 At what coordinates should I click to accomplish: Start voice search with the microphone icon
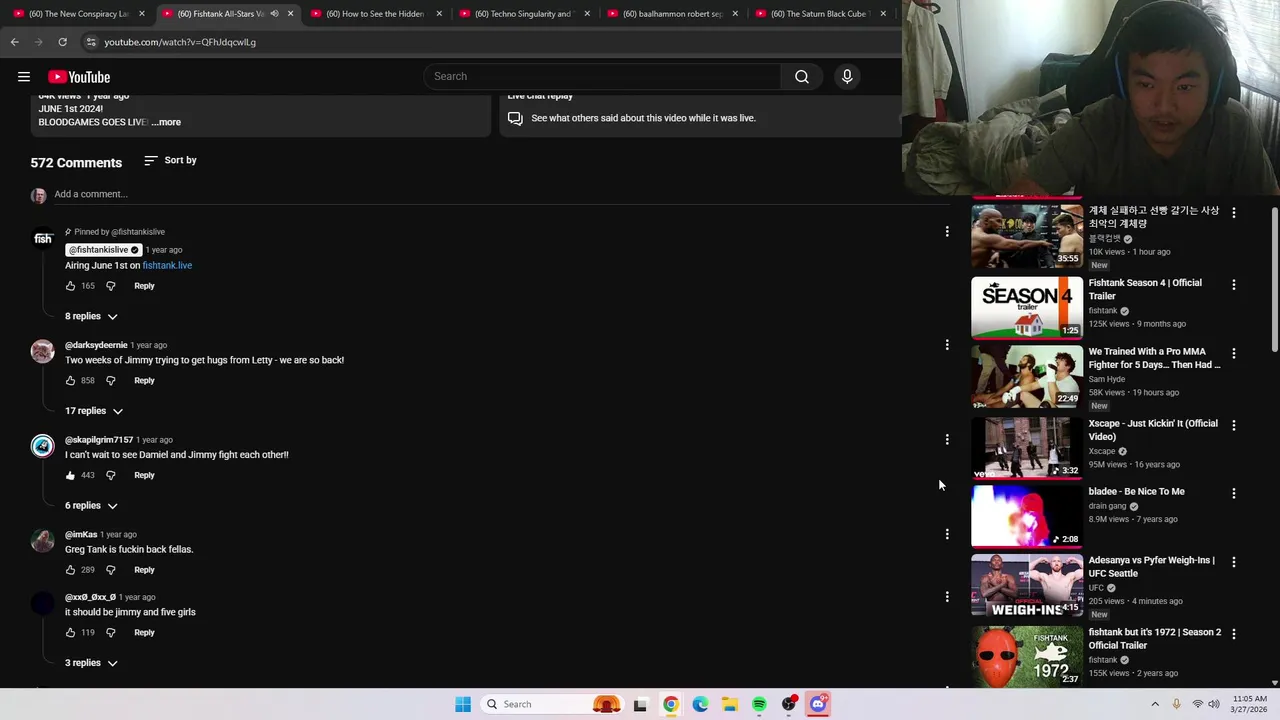pyautogui.click(x=847, y=77)
